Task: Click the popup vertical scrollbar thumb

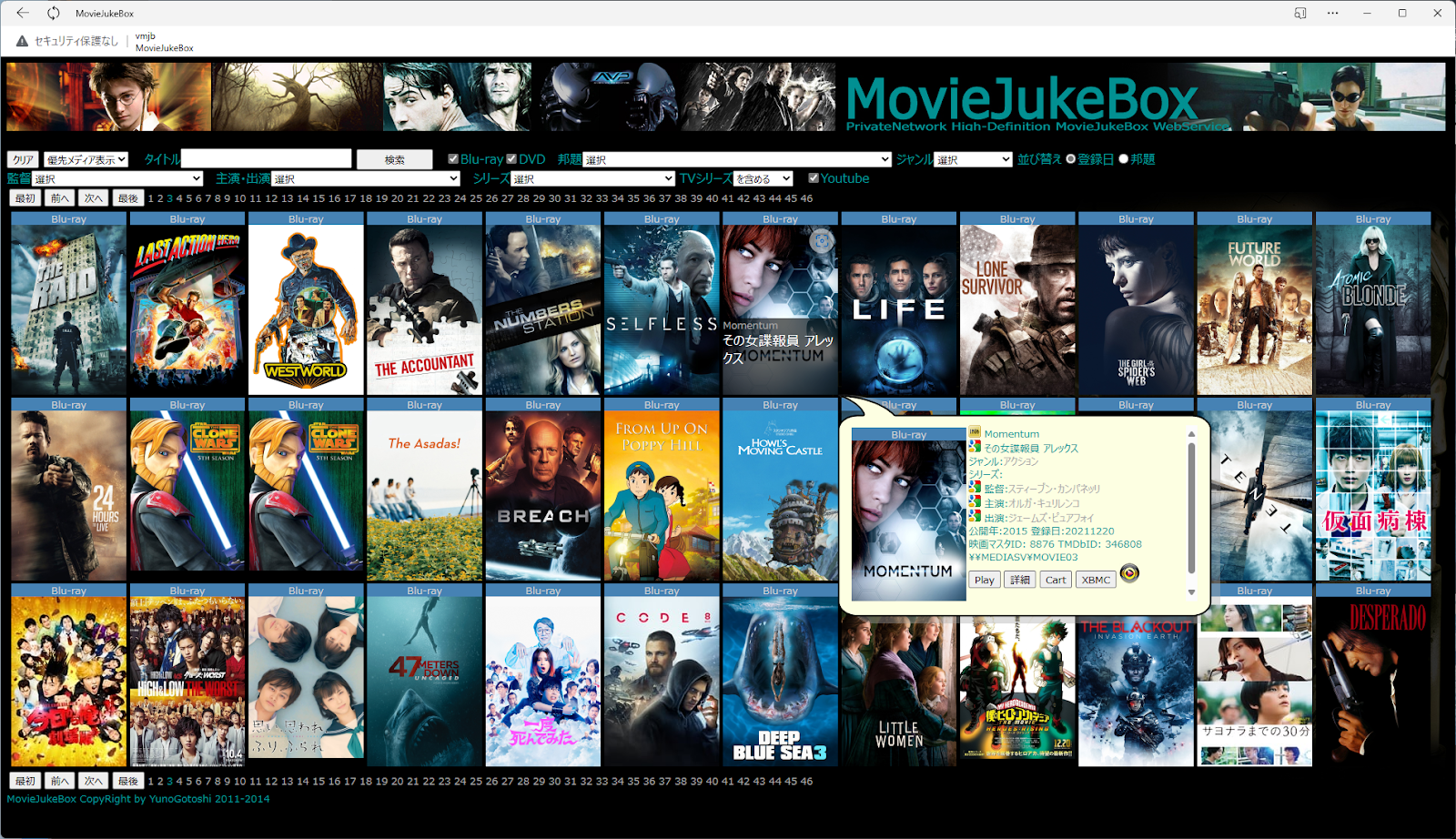Action: click(1191, 508)
